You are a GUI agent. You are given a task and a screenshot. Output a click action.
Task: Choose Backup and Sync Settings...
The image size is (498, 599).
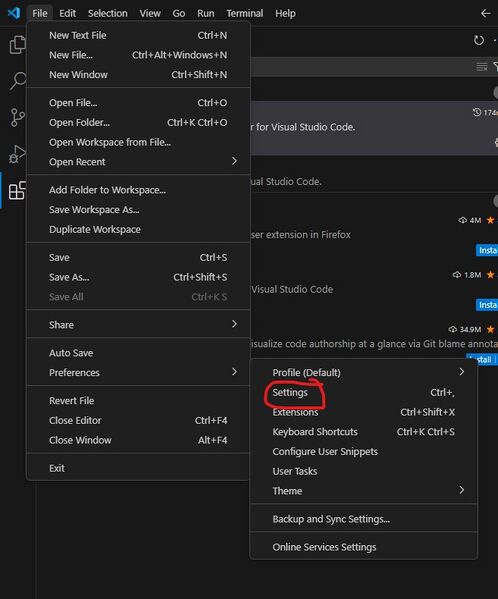[x=364, y=519]
